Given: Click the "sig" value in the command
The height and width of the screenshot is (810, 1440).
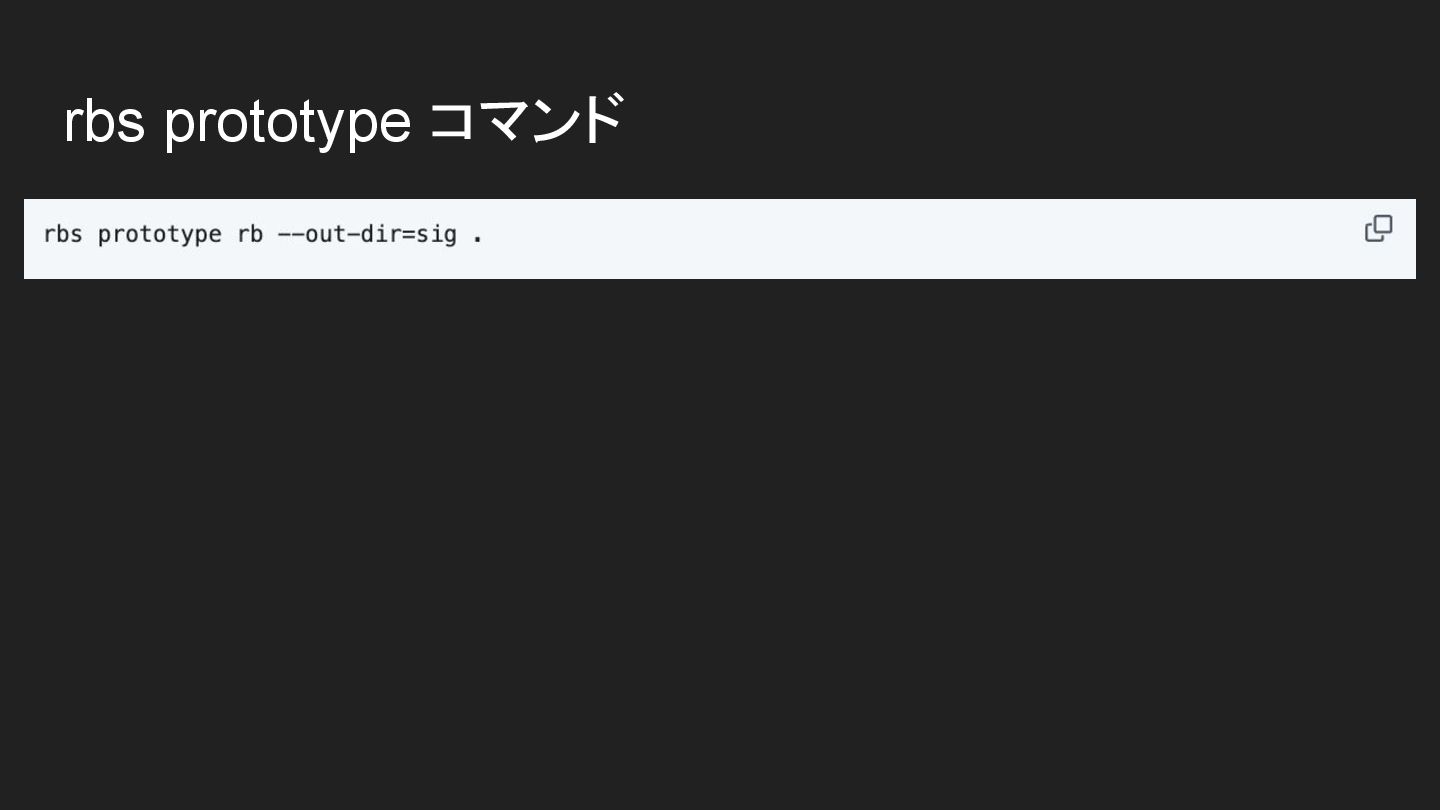Looking at the screenshot, I should click(x=437, y=234).
